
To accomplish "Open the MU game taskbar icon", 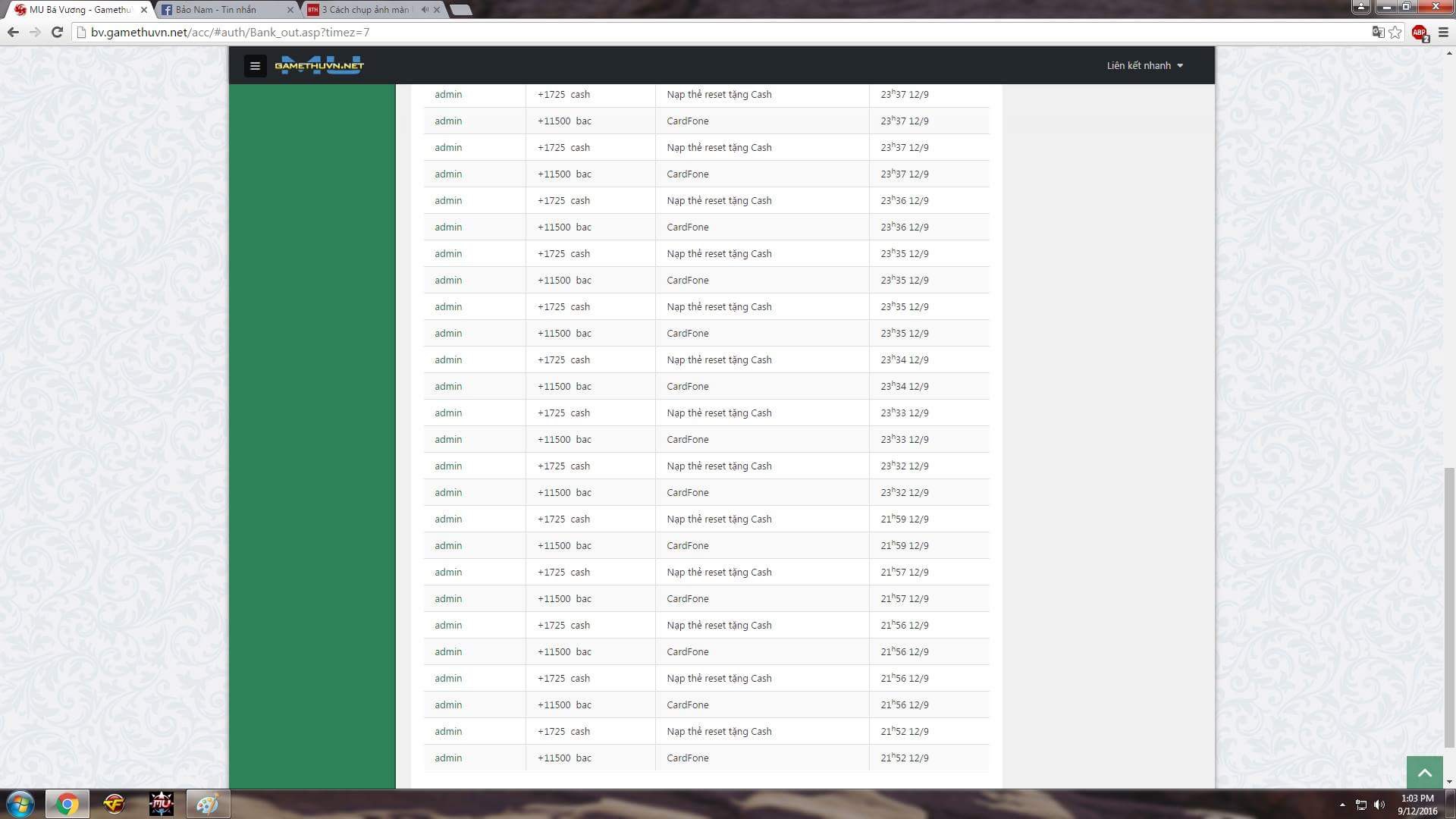I will (161, 804).
